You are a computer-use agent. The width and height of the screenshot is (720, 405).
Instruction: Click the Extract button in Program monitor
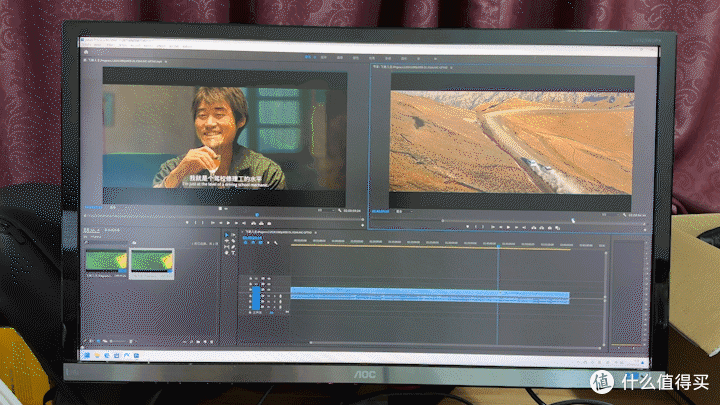pos(542,228)
